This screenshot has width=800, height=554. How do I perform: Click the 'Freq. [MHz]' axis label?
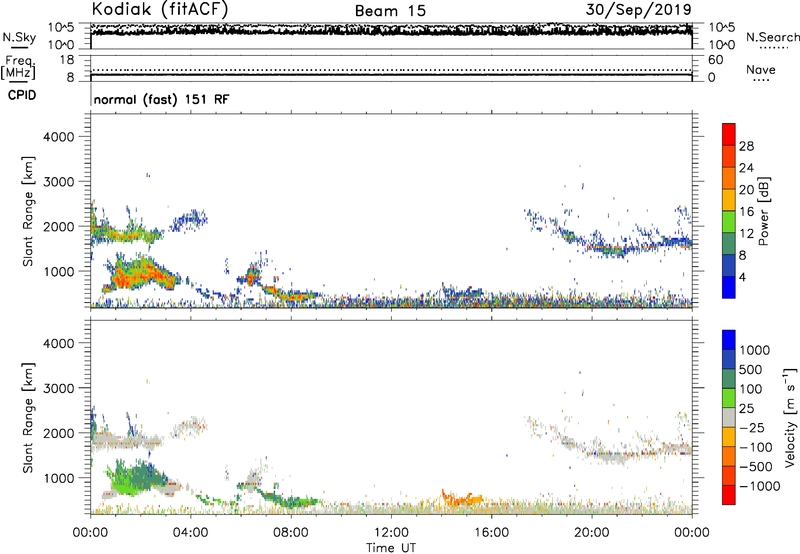point(18,68)
